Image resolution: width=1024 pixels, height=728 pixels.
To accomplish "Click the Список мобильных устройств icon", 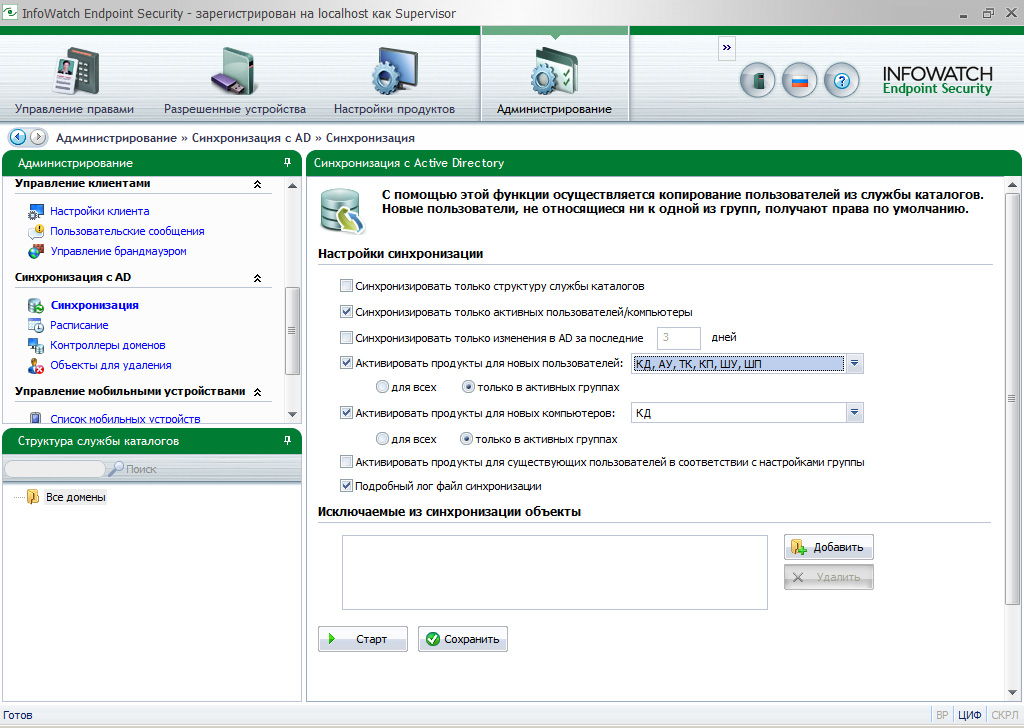I will point(35,418).
